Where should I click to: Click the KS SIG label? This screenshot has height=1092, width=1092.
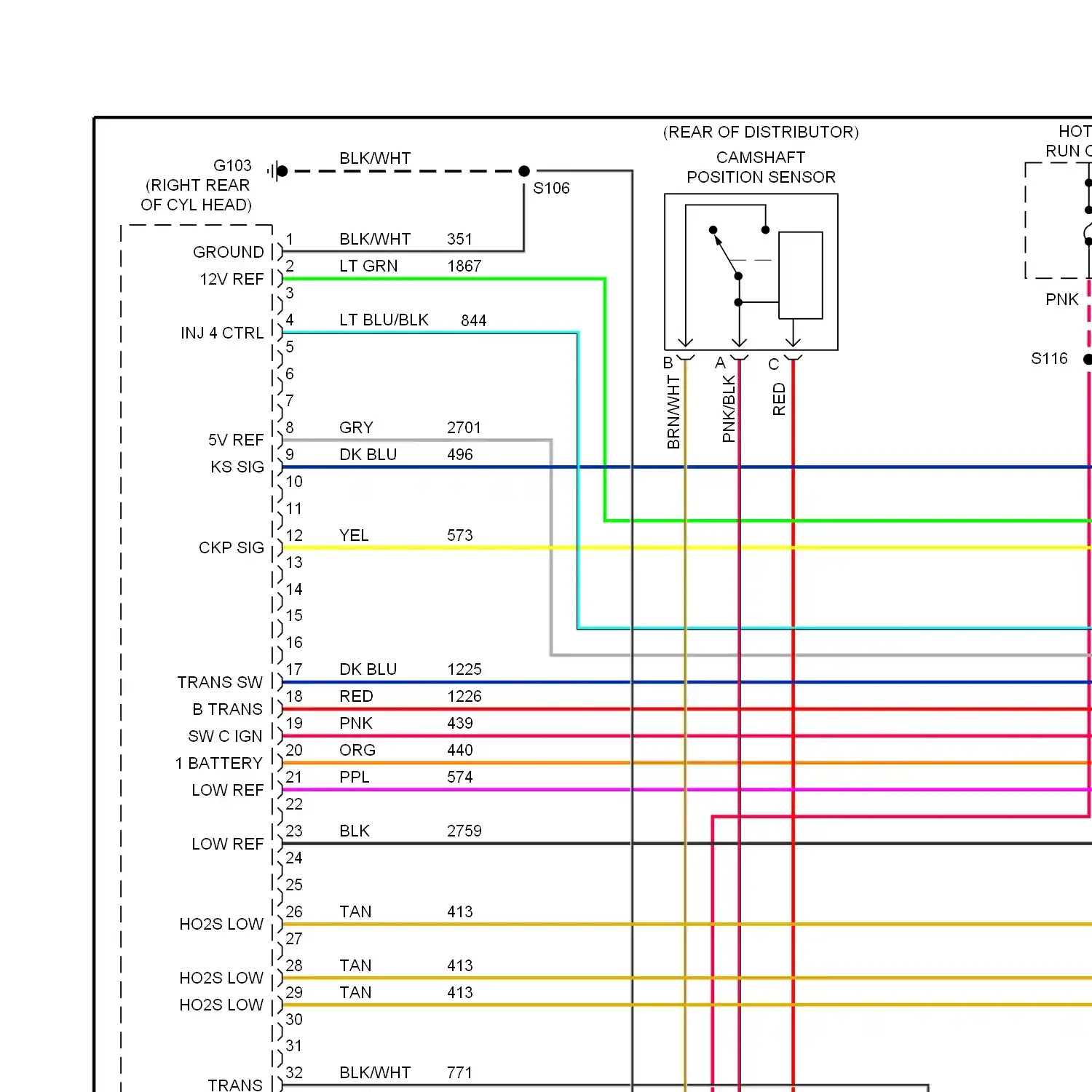click(x=237, y=467)
